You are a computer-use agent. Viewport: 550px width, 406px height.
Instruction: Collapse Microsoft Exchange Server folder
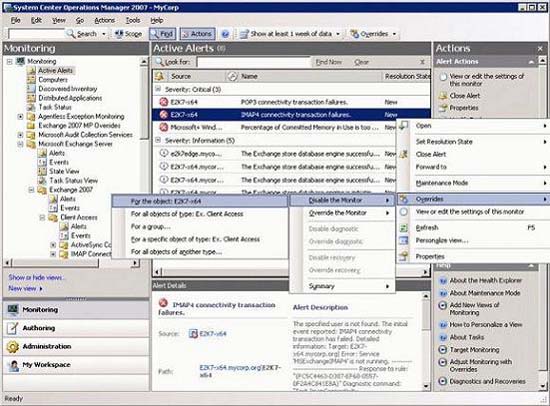[20, 144]
